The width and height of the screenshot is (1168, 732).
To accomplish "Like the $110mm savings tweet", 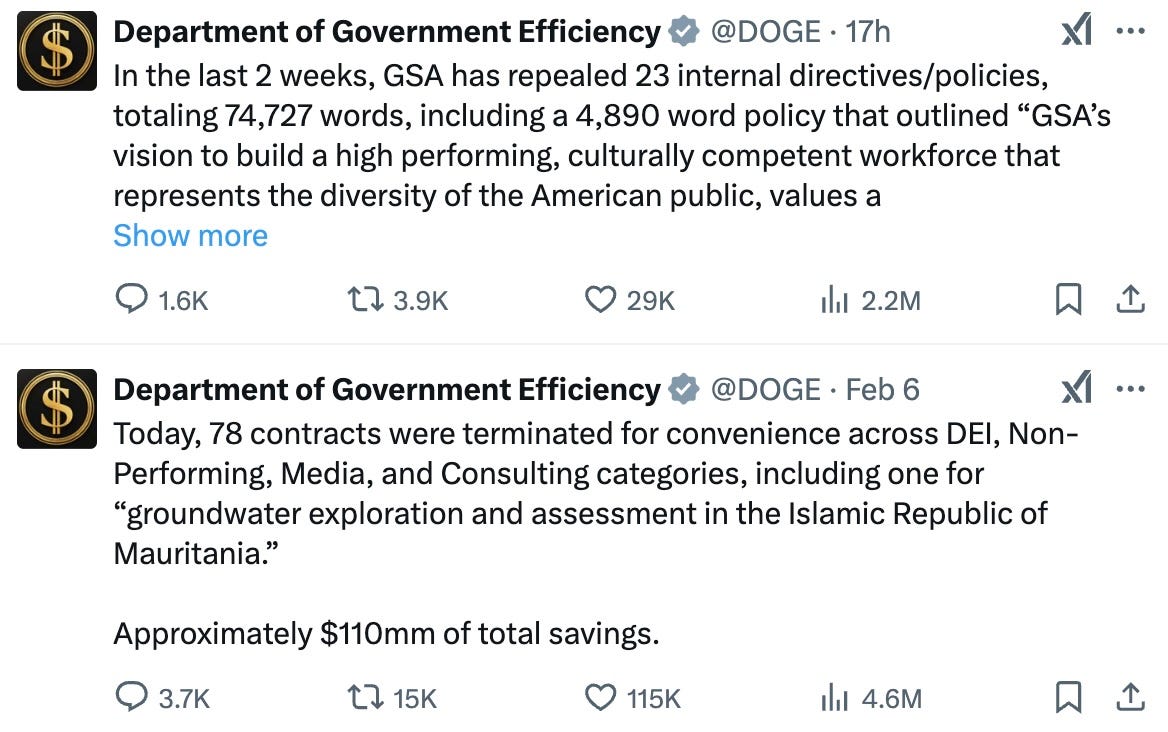I will 600,698.
